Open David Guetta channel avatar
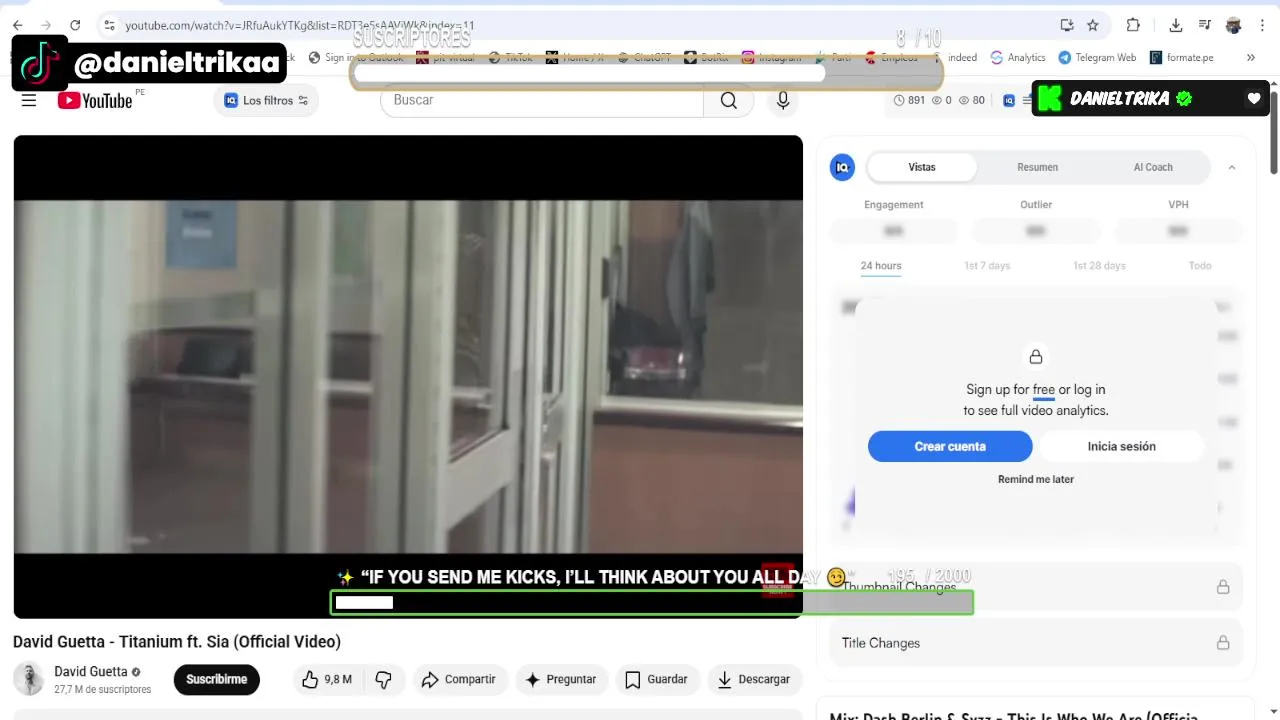1280x720 pixels. point(29,679)
